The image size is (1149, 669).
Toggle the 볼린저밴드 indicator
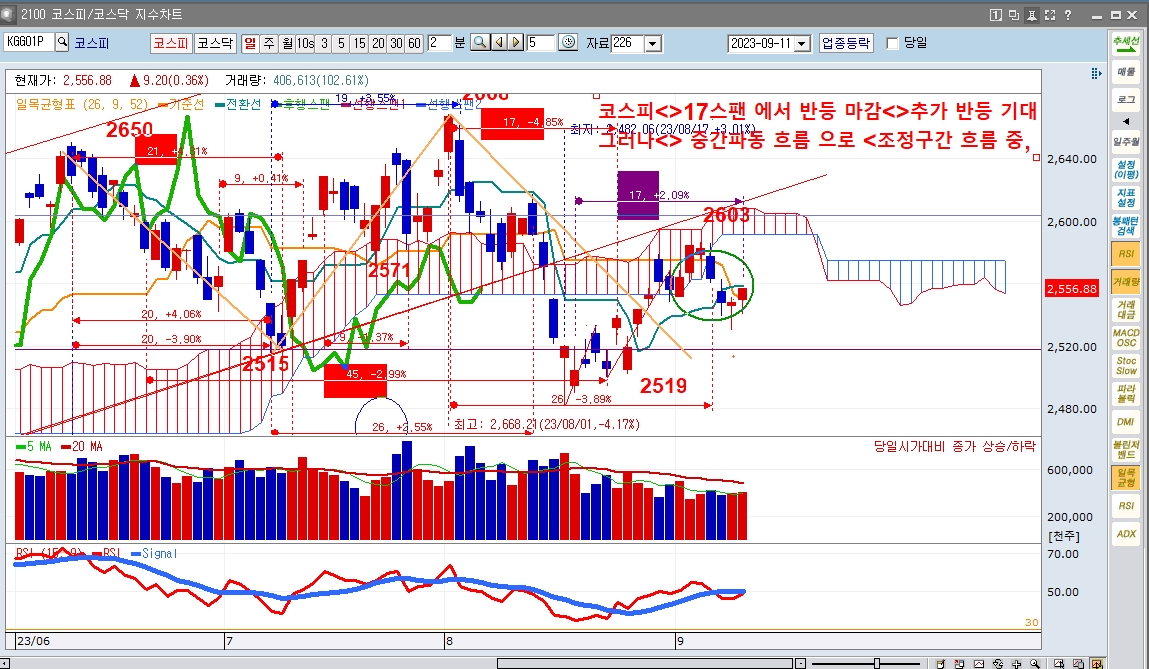pos(1126,449)
